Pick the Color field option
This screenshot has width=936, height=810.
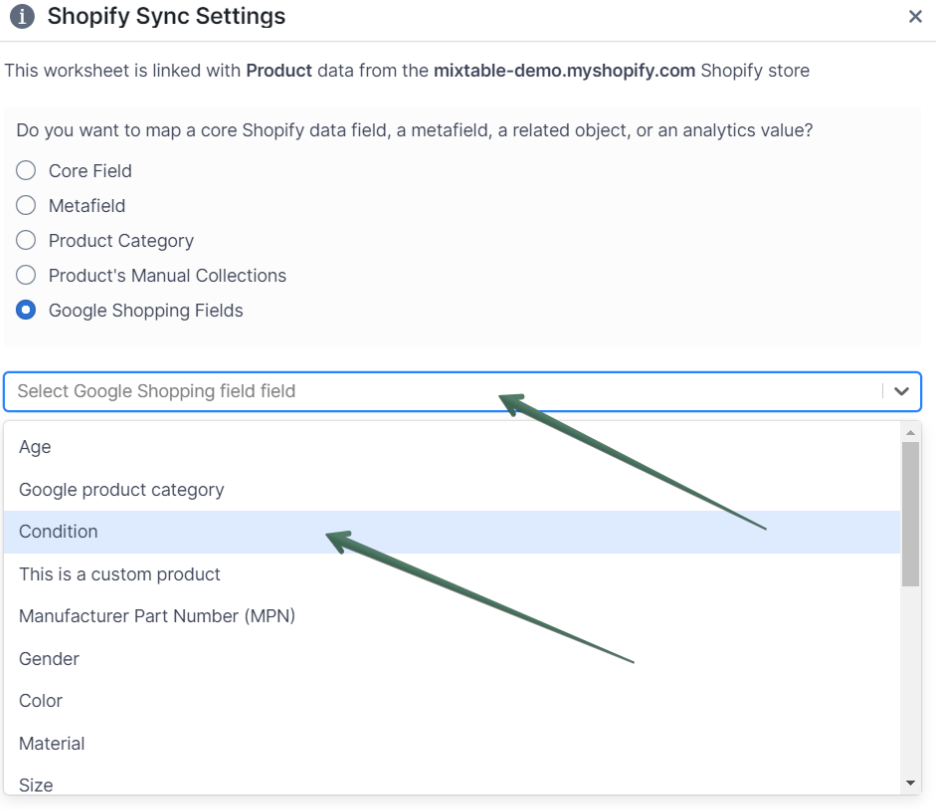(41, 701)
